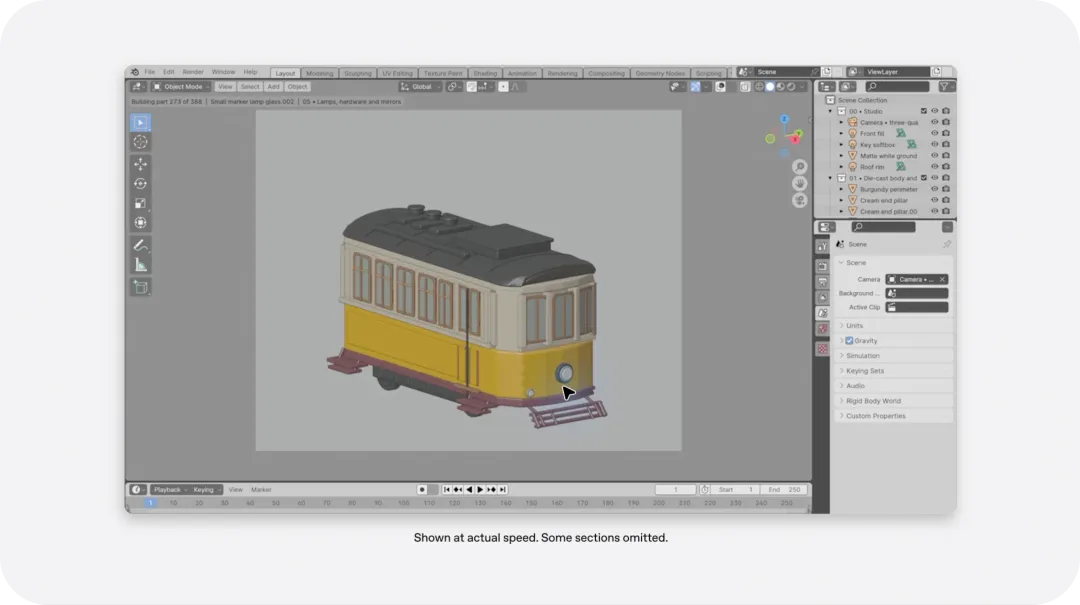Image resolution: width=1080 pixels, height=605 pixels.
Task: Open the Render menu
Action: 193,72
